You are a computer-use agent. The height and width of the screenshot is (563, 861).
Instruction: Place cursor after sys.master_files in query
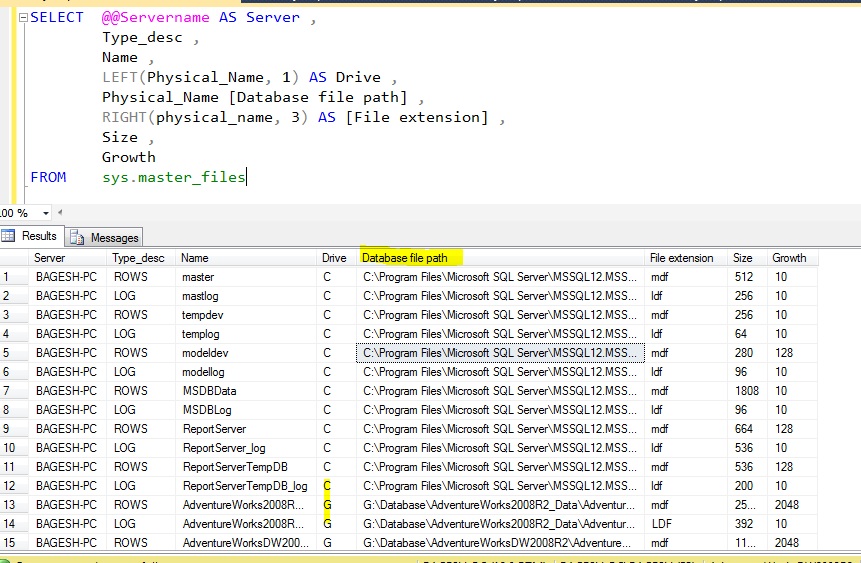(x=246, y=177)
